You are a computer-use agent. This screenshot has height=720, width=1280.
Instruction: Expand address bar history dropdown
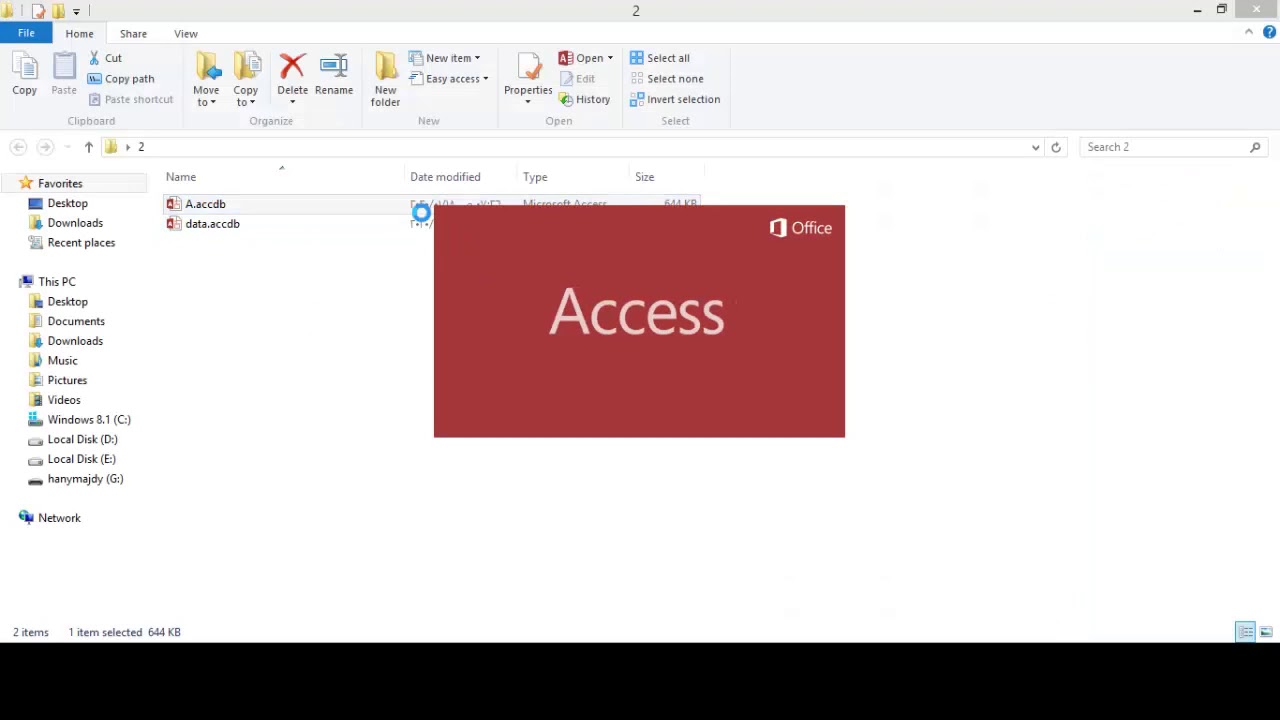click(x=1035, y=147)
